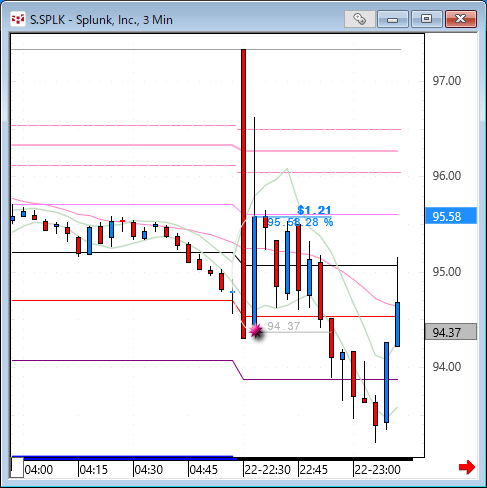Maximize the S.SPLK chart window
The image size is (487, 488).
[x=426, y=19]
